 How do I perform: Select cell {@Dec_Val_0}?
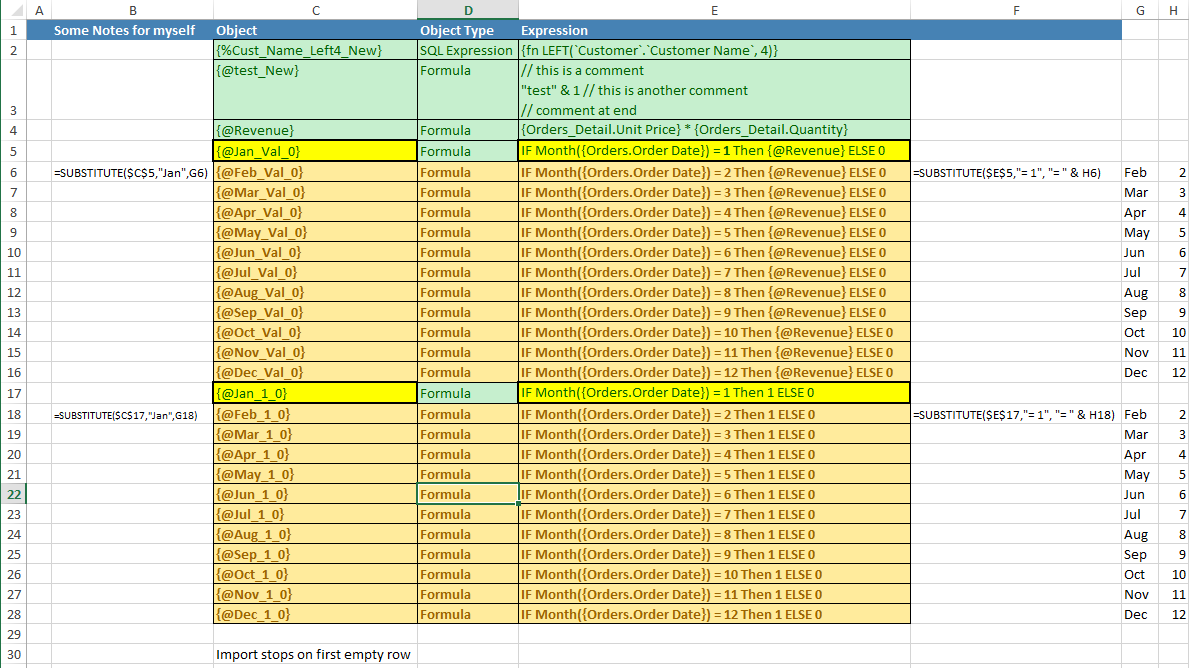coord(315,372)
